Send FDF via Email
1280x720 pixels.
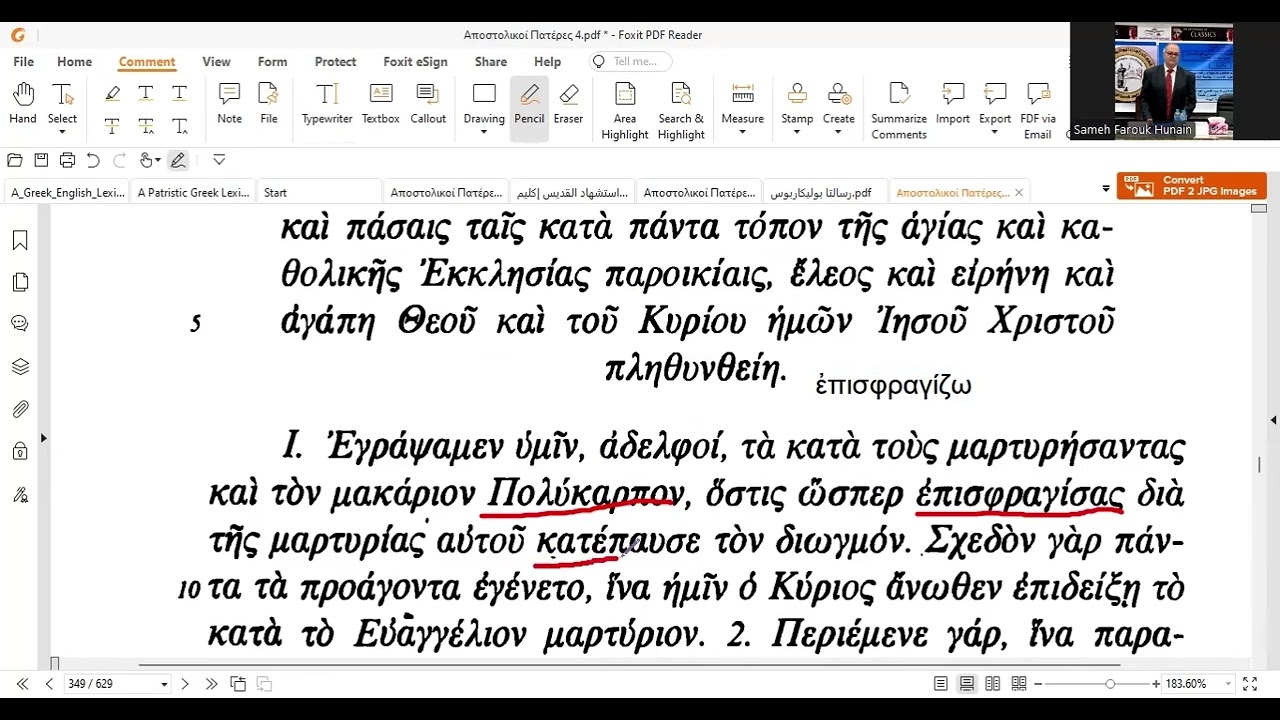[1038, 111]
